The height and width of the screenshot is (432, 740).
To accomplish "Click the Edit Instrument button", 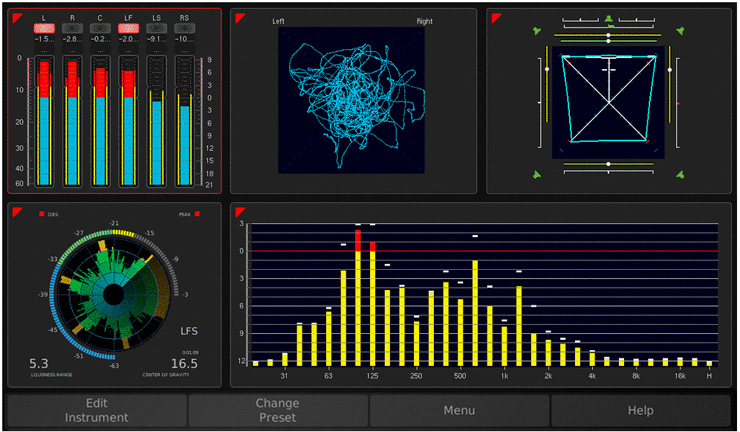I will click(x=97, y=410).
